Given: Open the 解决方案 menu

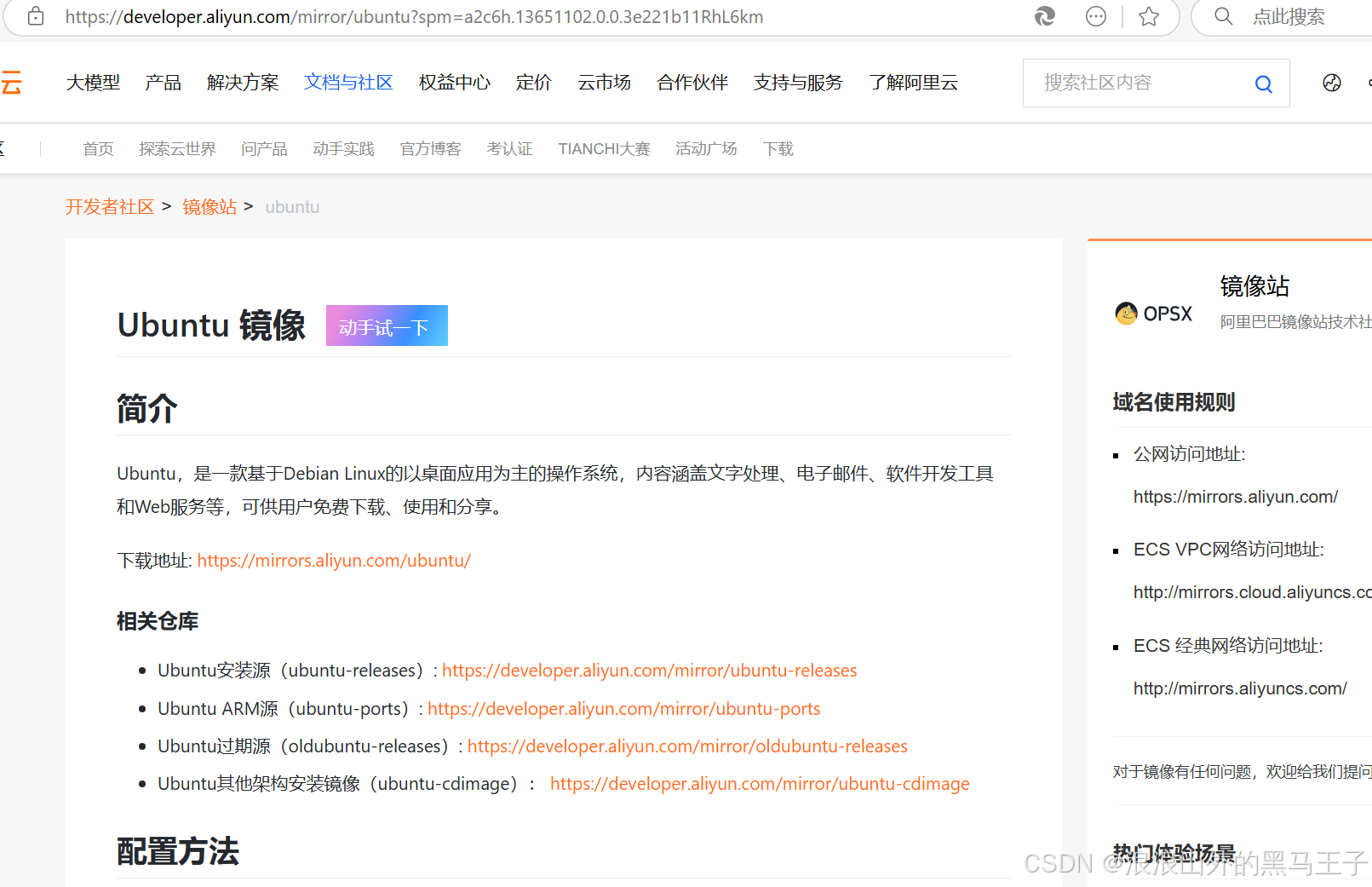Looking at the screenshot, I should (243, 83).
